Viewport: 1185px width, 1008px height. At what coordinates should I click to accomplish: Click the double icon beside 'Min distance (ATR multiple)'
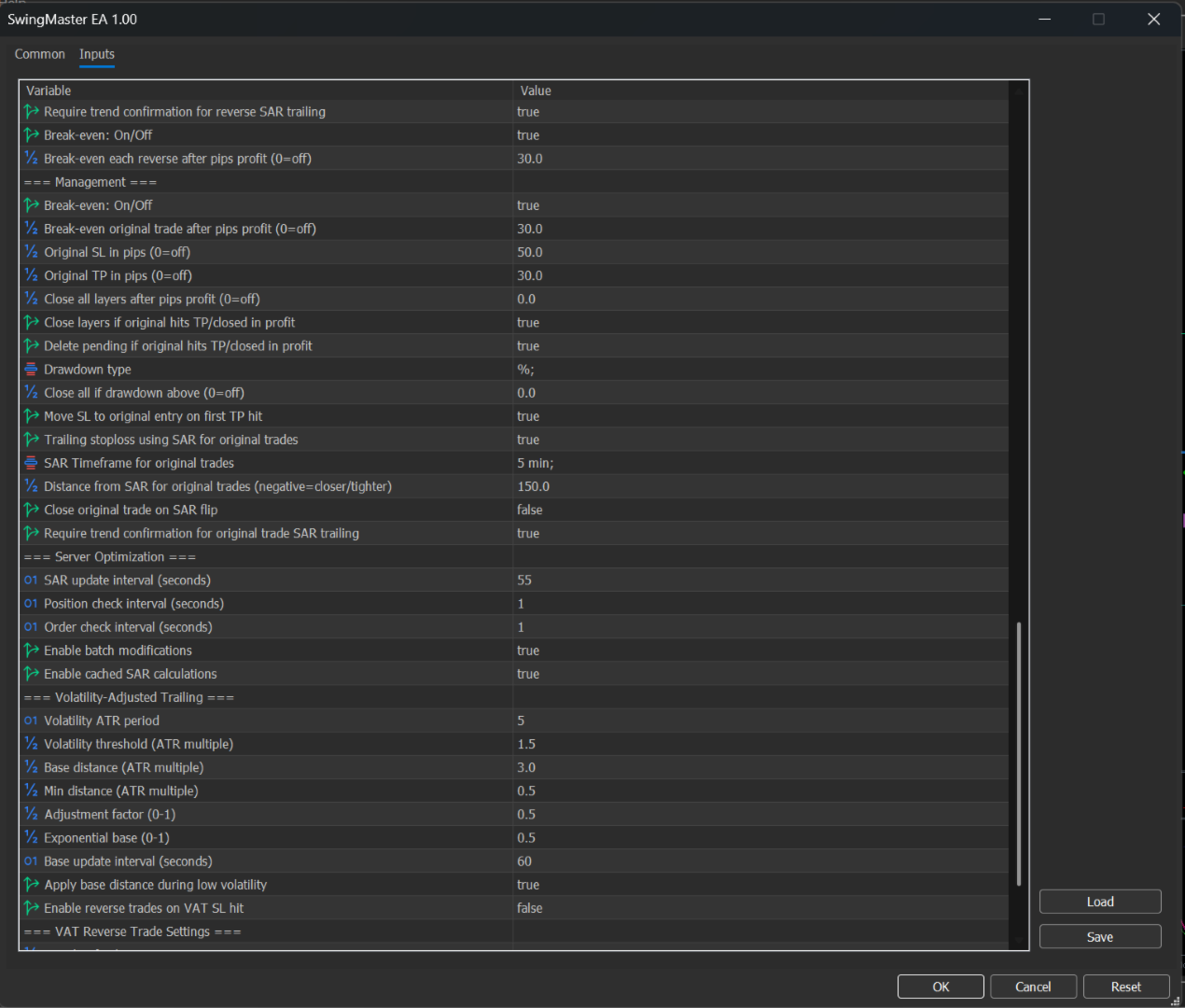[31, 791]
